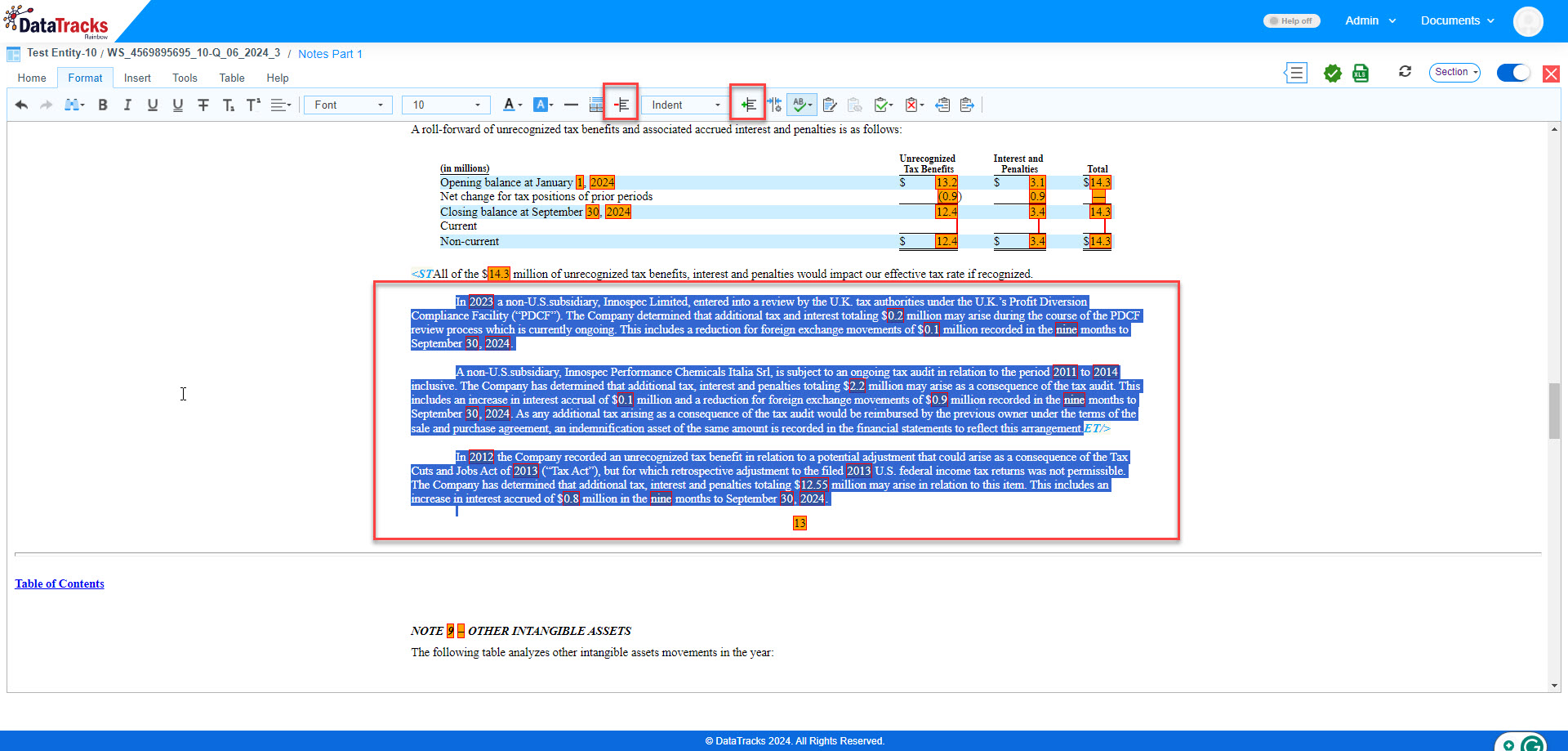
Task: Apply double underline formatting
Action: [x=178, y=105]
